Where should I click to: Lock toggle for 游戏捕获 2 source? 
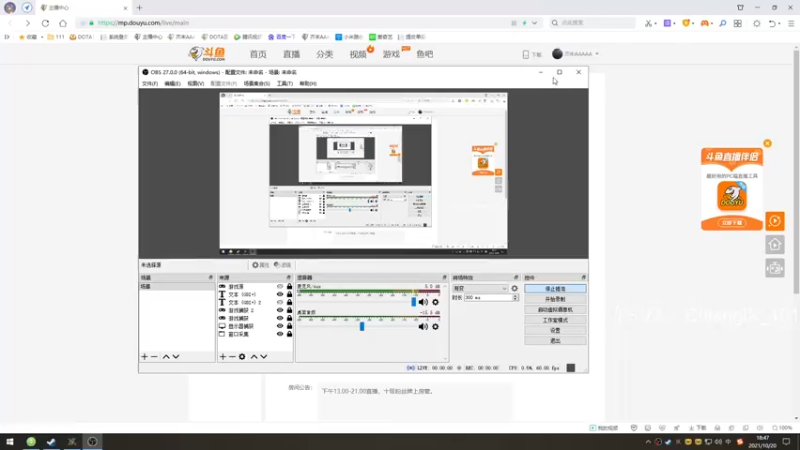pos(289,310)
